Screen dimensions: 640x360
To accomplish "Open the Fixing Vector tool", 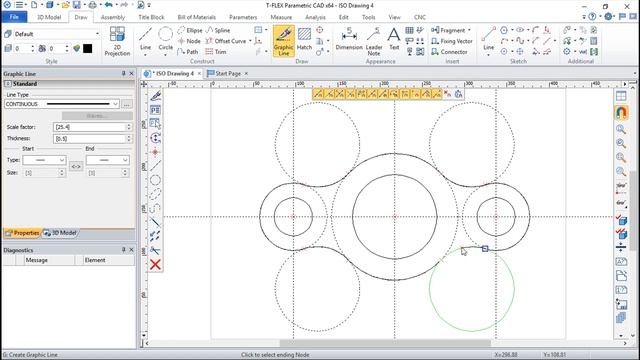I will click(x=452, y=41).
